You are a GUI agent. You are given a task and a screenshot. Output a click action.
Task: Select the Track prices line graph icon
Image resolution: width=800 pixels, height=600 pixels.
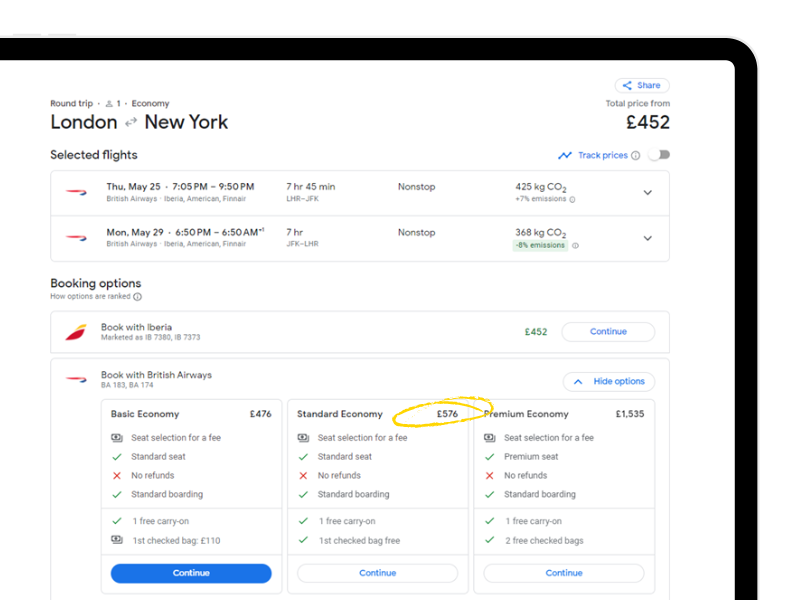point(564,156)
